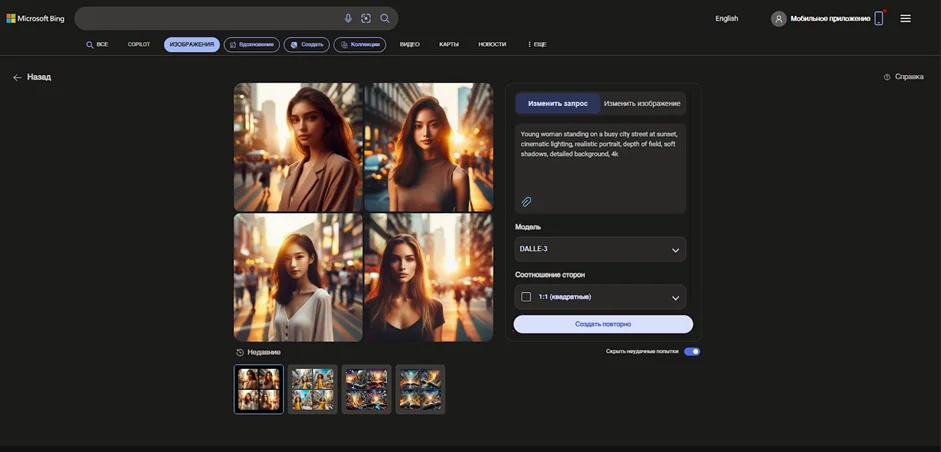Switch to Изменить изображение tab

tap(642, 103)
